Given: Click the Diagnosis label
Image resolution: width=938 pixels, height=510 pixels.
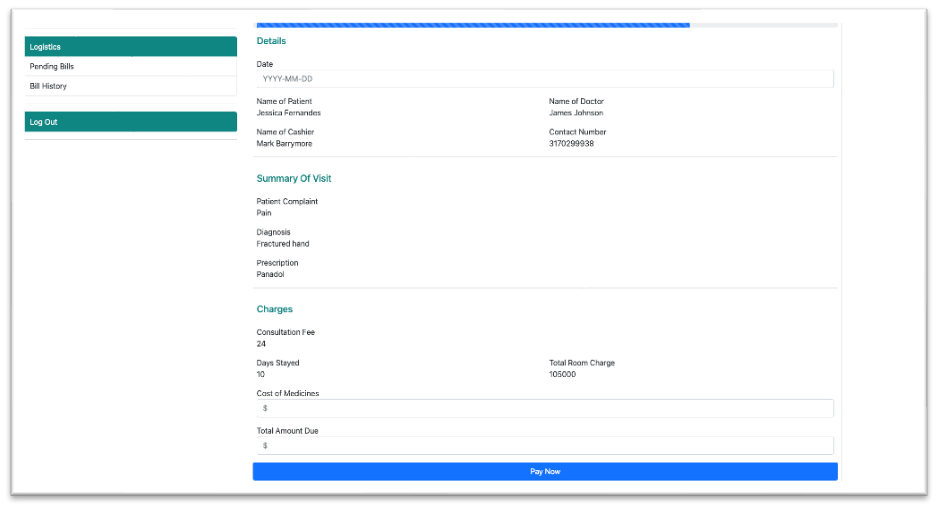Looking at the screenshot, I should pyautogui.click(x=273, y=232).
